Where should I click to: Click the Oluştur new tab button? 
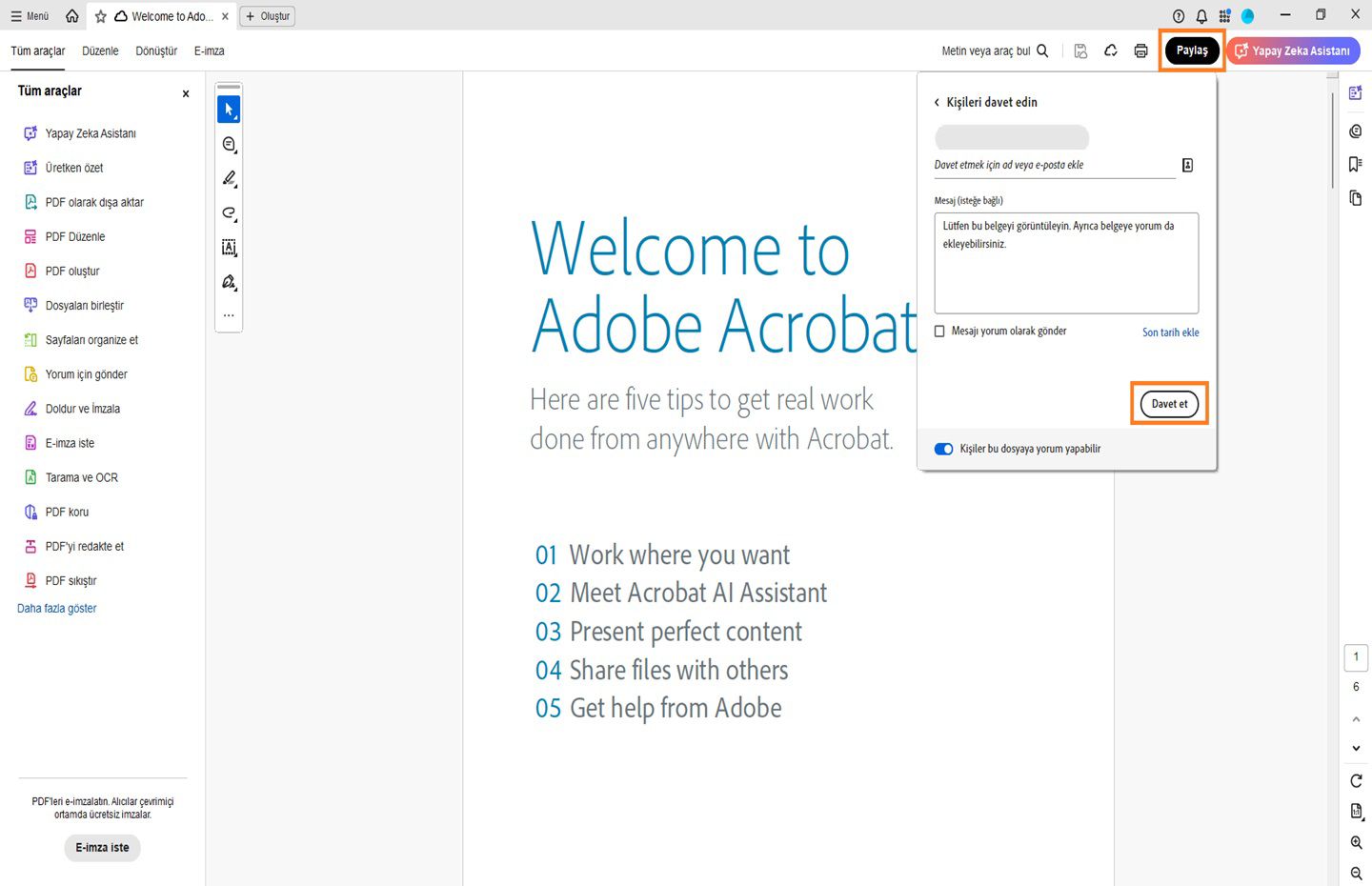click(268, 16)
